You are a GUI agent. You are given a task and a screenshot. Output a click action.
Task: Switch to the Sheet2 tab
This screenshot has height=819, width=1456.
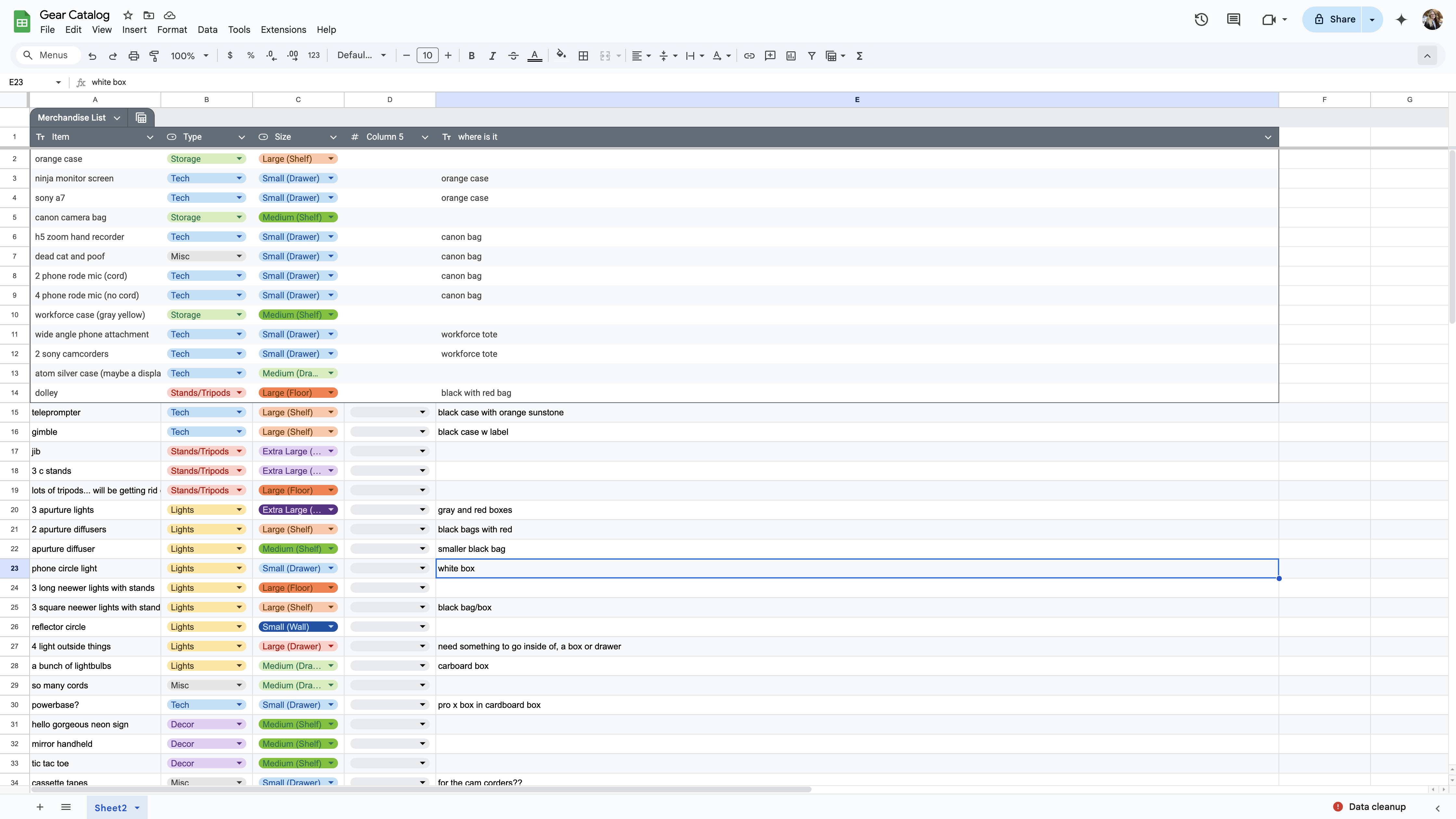110,808
